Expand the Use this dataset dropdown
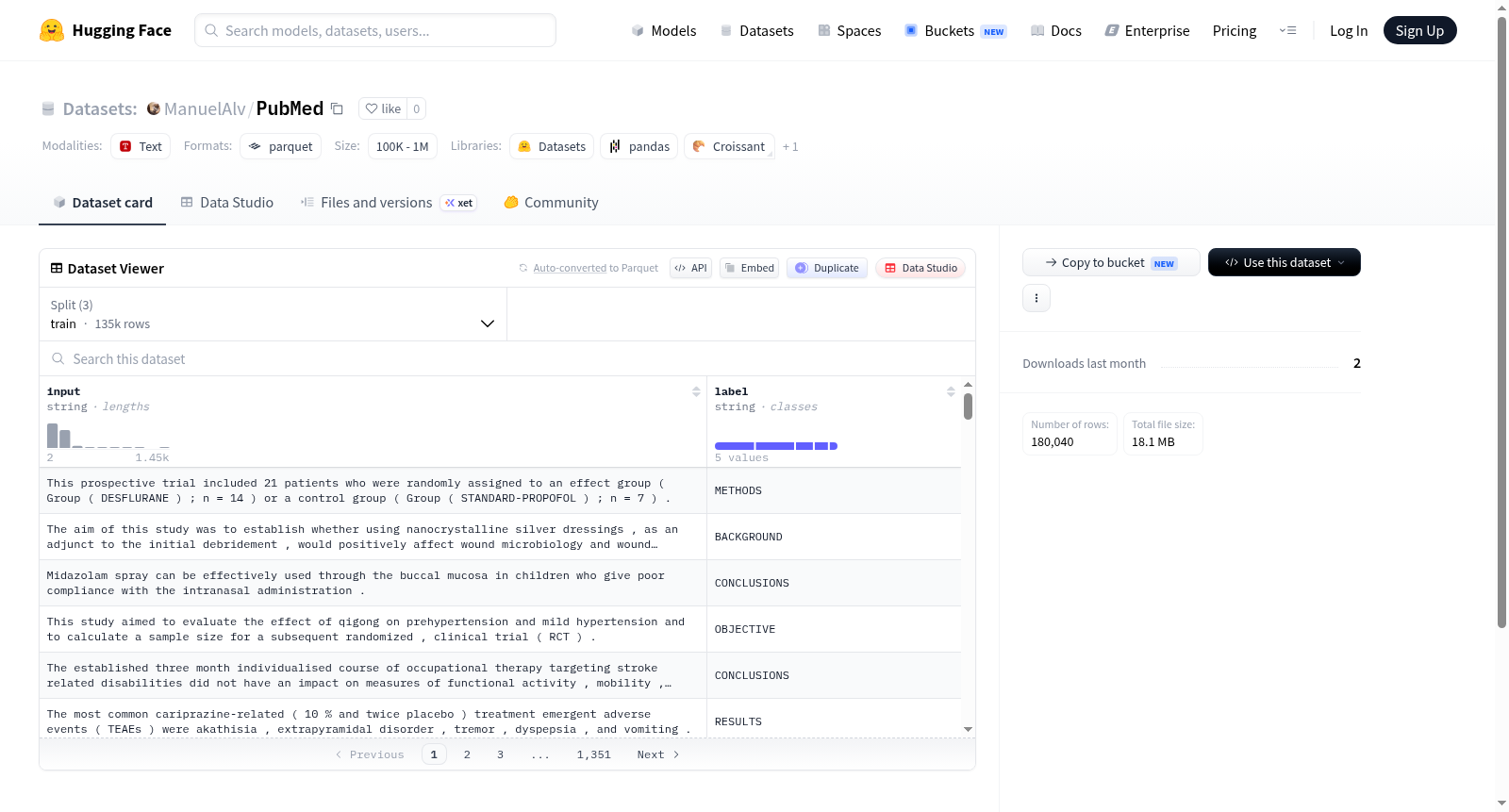 pos(1285,262)
